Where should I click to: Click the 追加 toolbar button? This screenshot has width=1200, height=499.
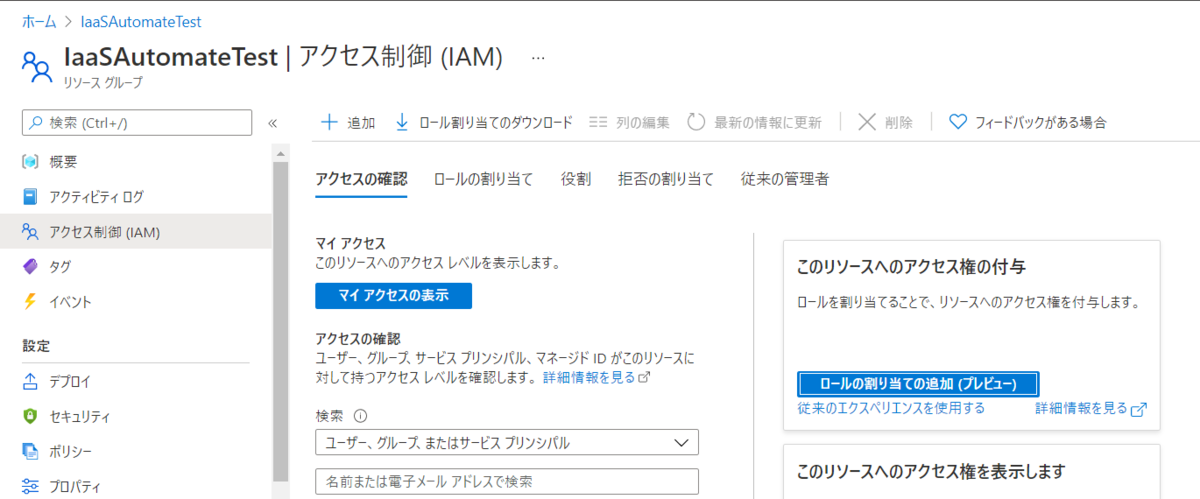[x=347, y=122]
